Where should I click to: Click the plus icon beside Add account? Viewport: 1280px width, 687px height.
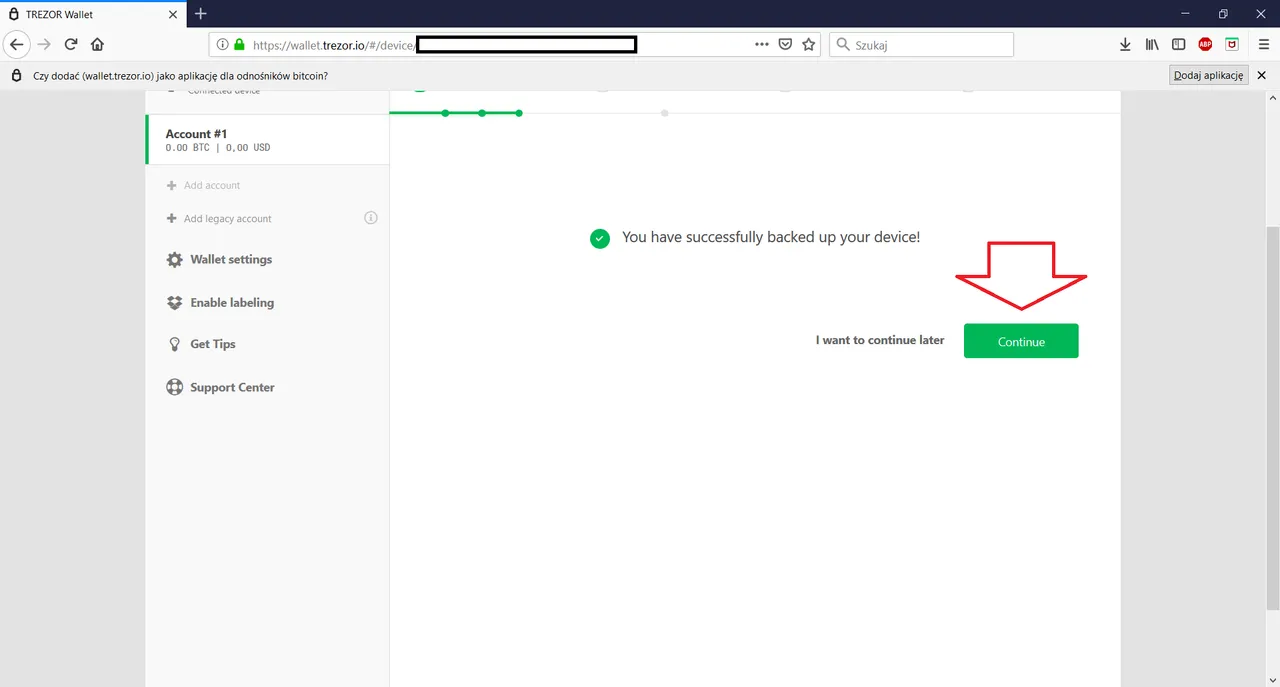tap(172, 185)
